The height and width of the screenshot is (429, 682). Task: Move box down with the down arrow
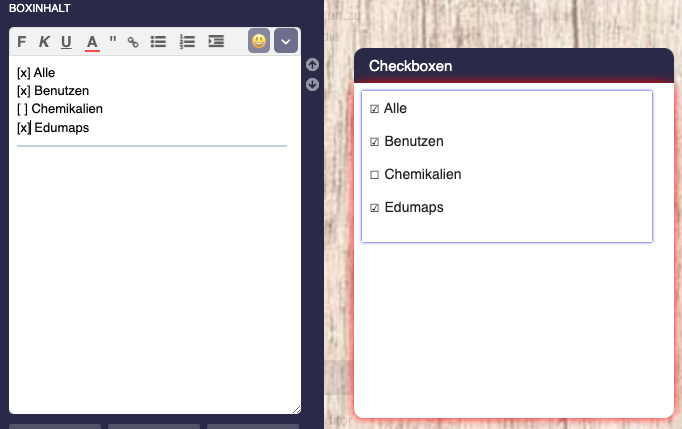tap(312, 84)
